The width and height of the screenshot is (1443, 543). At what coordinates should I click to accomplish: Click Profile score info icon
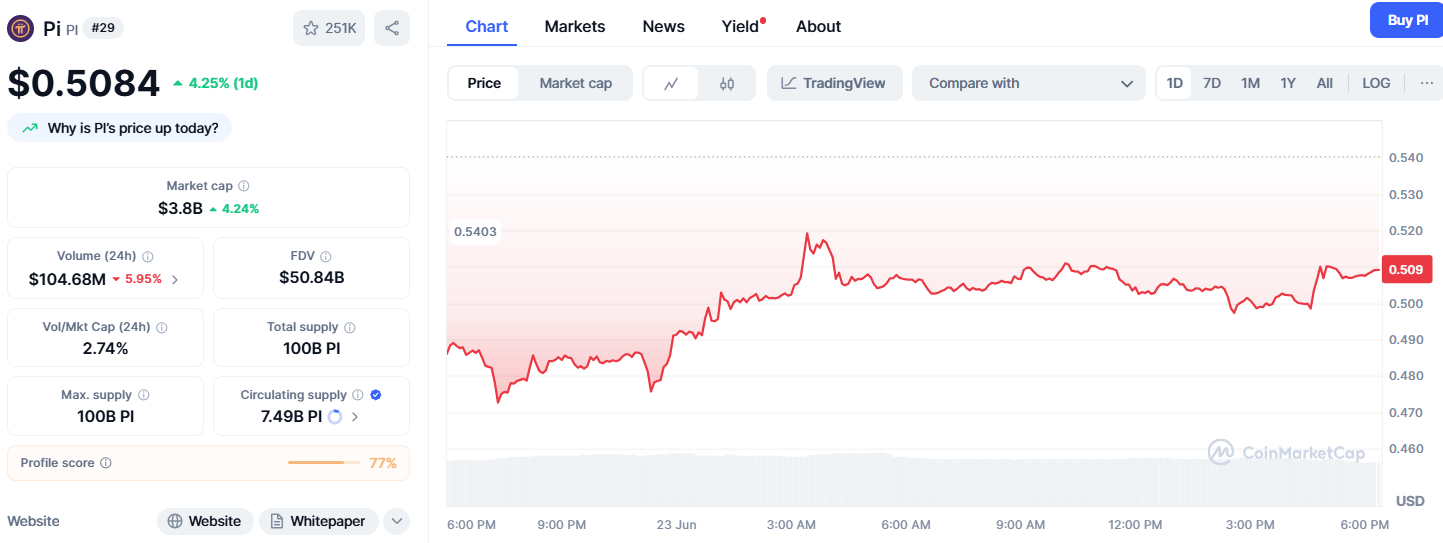point(106,463)
